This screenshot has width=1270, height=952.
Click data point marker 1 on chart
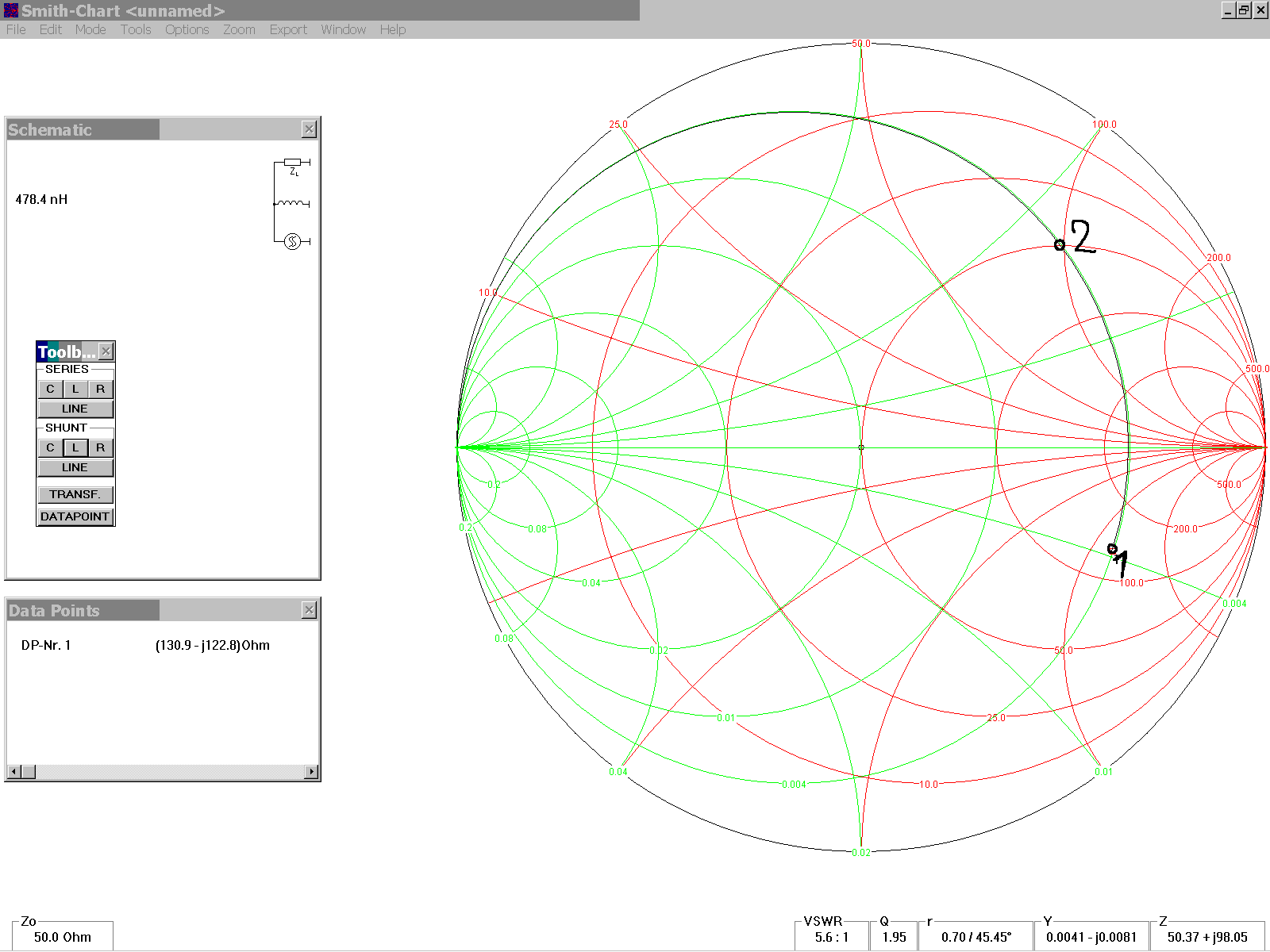pos(1113,549)
